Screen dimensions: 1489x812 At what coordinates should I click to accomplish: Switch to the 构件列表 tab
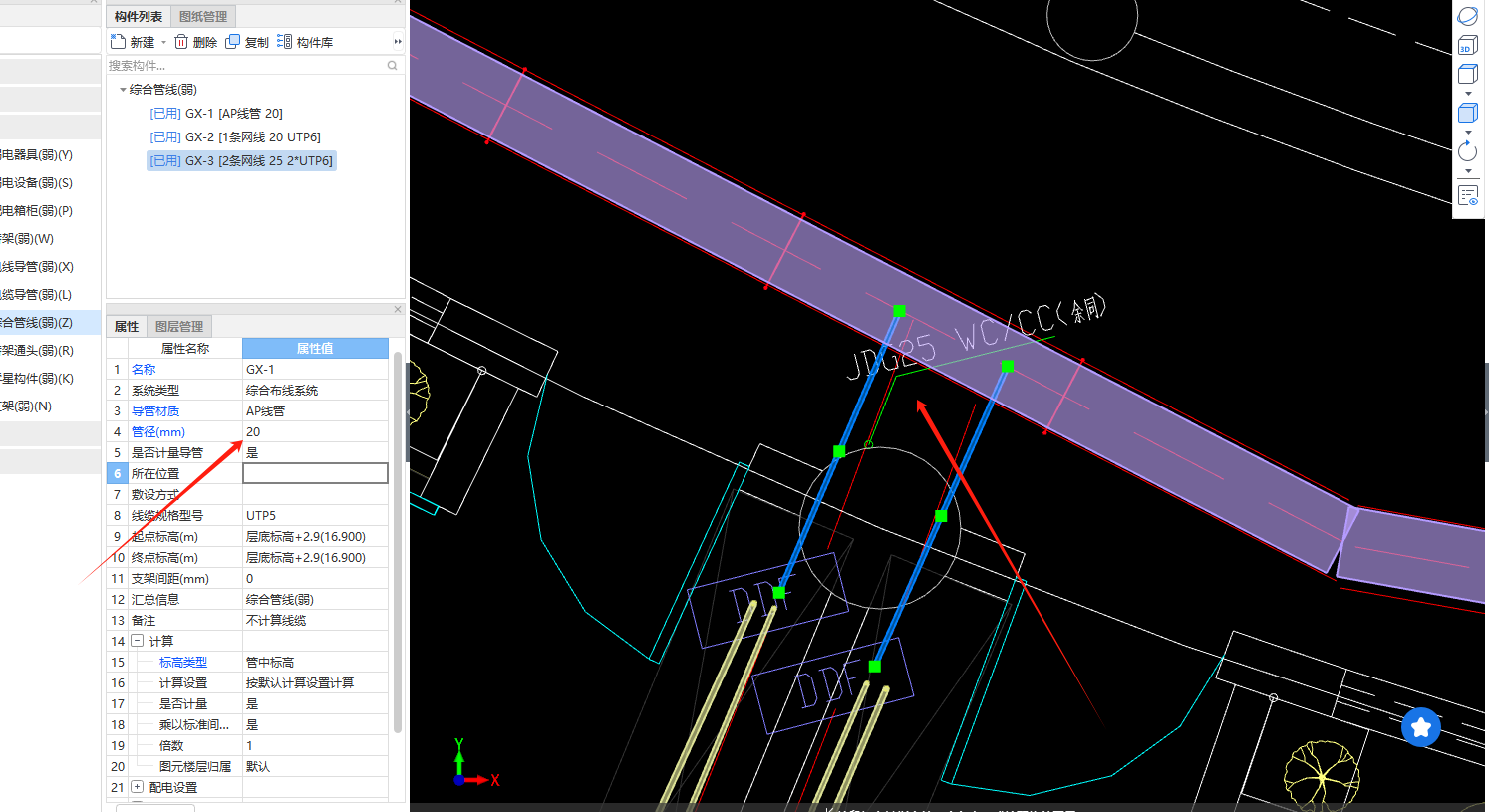(139, 16)
